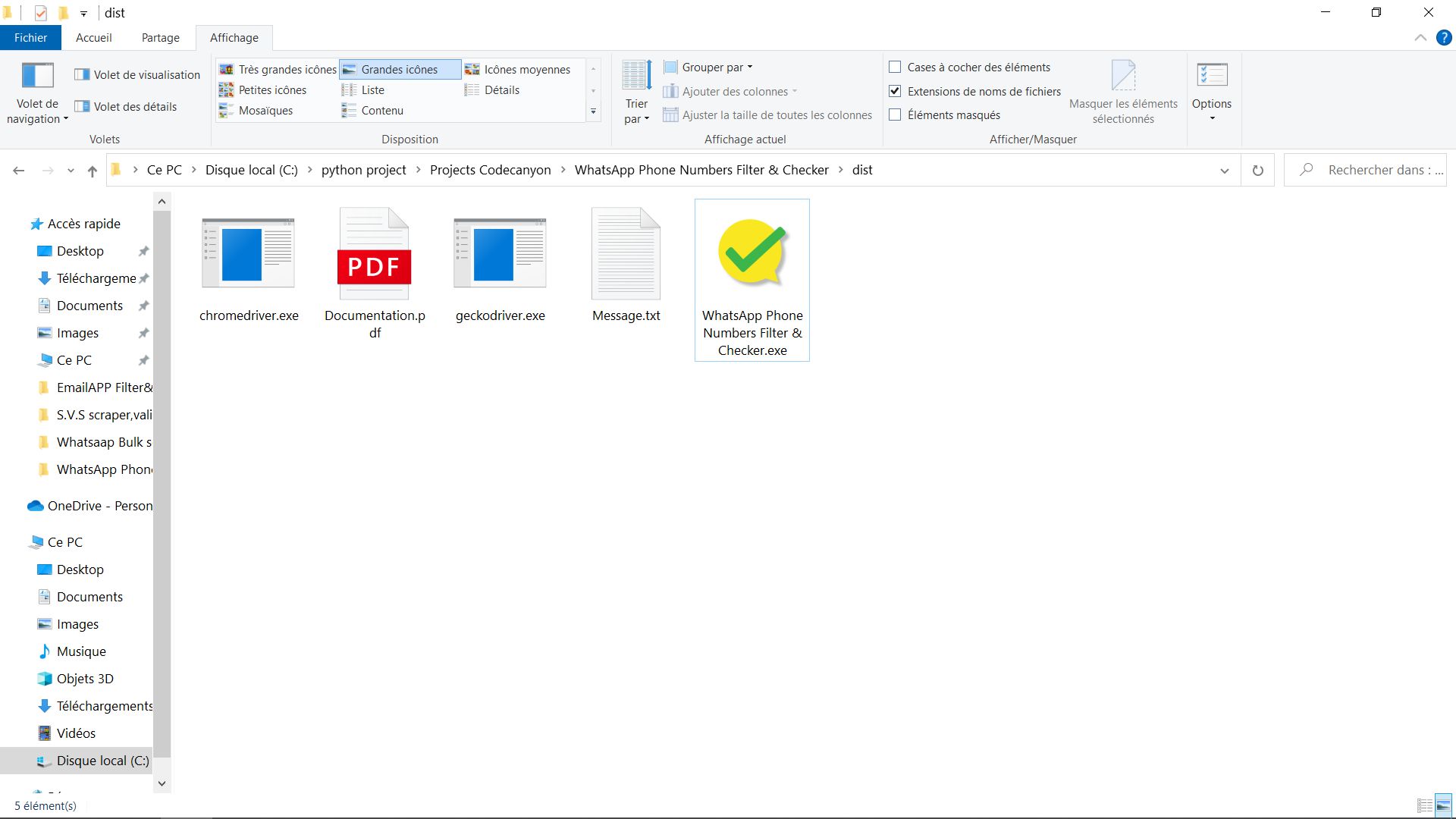Viewport: 1456px width, 819px height.
Task: Open Objets 3D in sidebar
Action: click(75, 679)
